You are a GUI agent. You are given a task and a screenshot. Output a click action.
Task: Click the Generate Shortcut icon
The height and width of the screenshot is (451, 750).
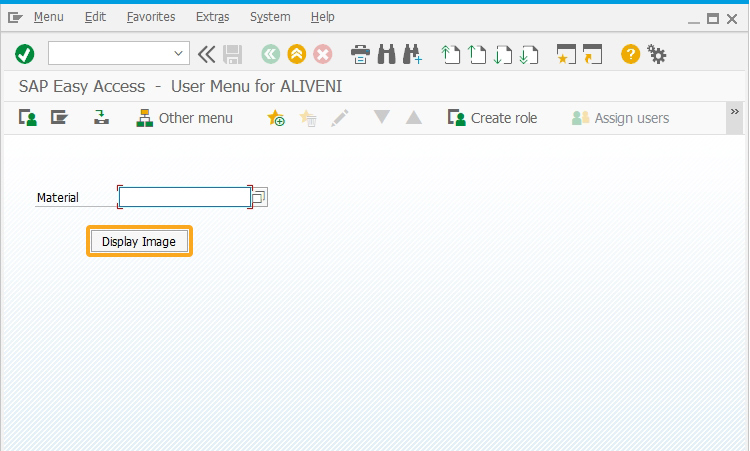(592, 54)
